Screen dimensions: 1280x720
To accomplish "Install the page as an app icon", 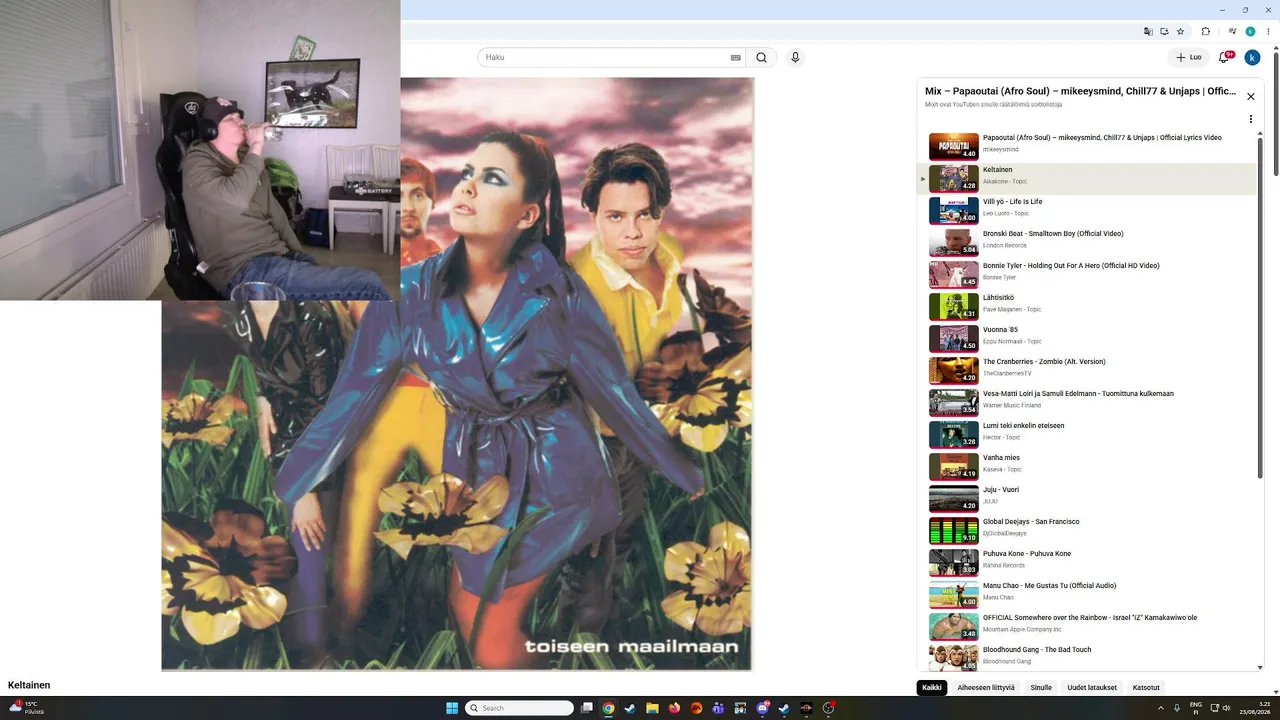I will [x=1164, y=32].
